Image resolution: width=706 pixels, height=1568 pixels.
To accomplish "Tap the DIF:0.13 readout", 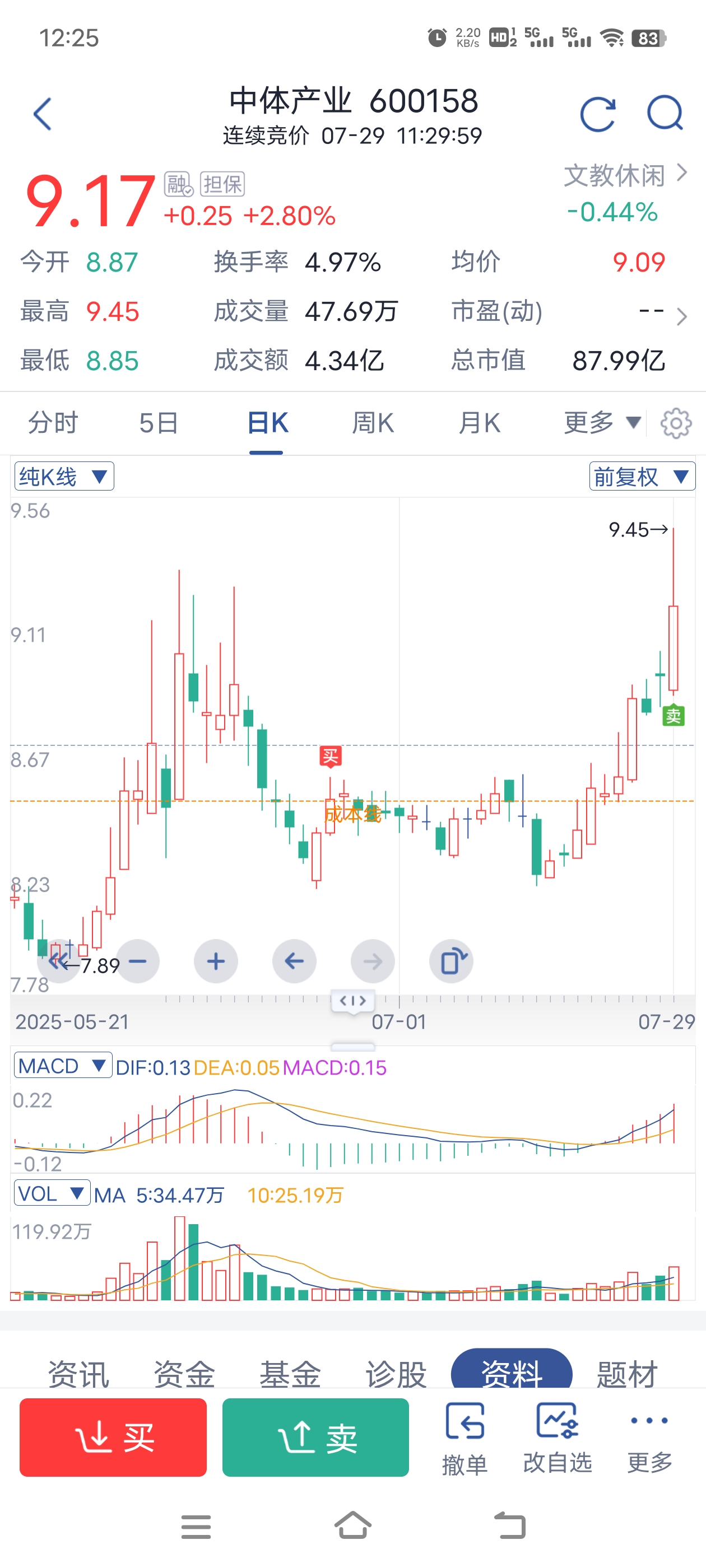I will [x=153, y=1068].
